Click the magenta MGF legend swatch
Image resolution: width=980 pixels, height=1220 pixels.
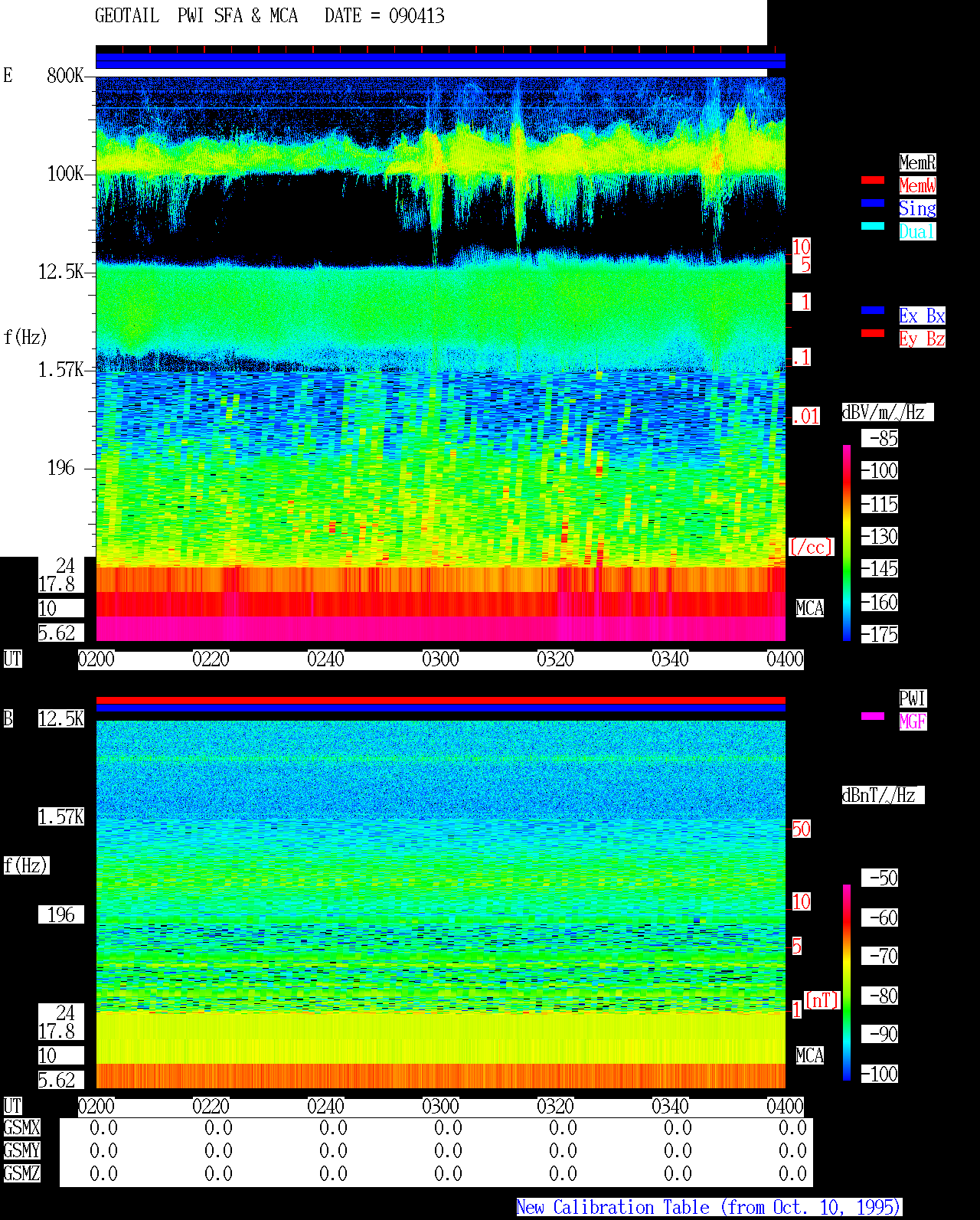873,716
